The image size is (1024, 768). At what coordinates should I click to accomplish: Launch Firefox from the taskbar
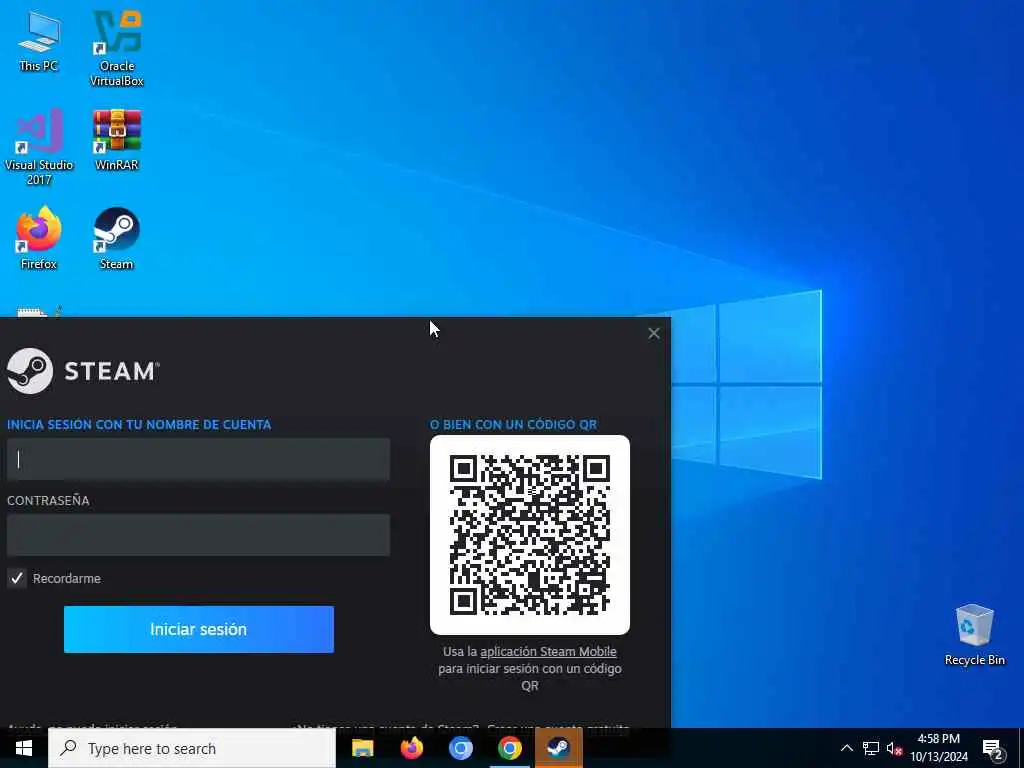[x=411, y=748]
